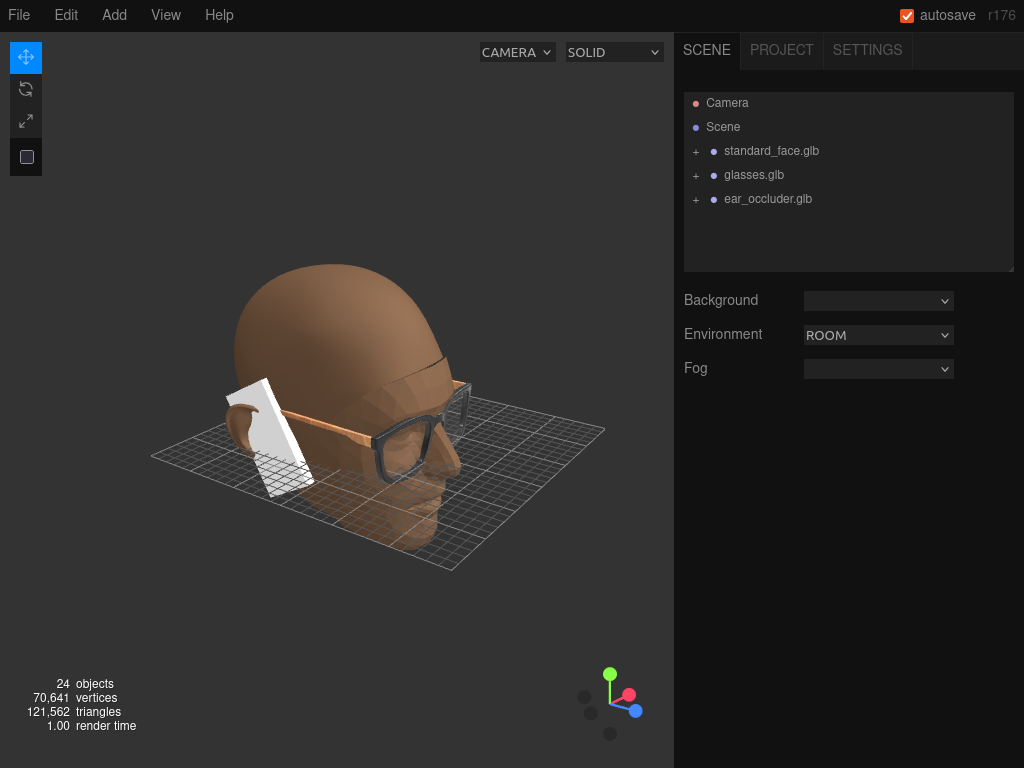The image size is (1024, 768).
Task: Click the 'vertices' count label
Action: (x=97, y=698)
